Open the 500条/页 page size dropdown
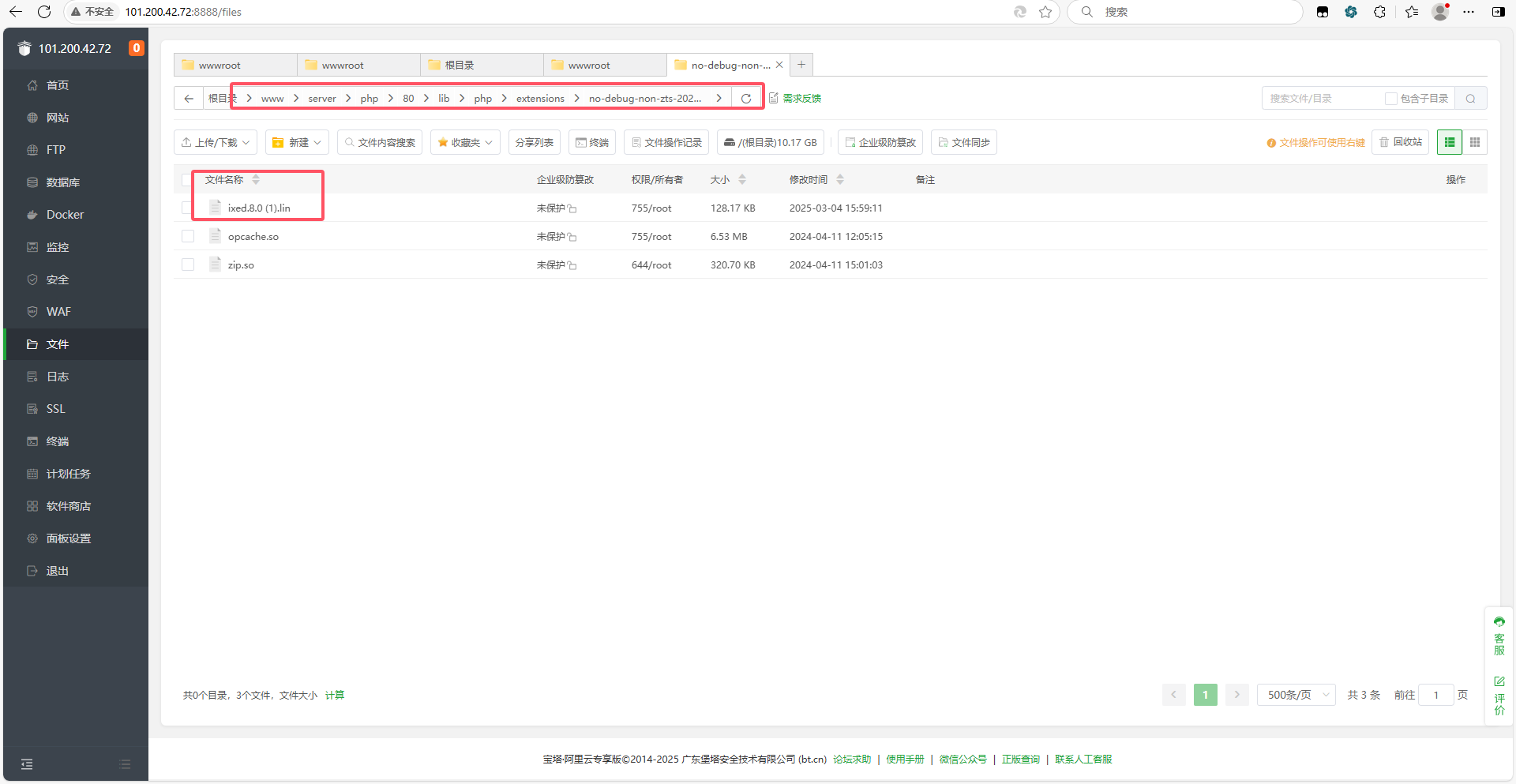Image resolution: width=1516 pixels, height=784 pixels. pos(1296,695)
